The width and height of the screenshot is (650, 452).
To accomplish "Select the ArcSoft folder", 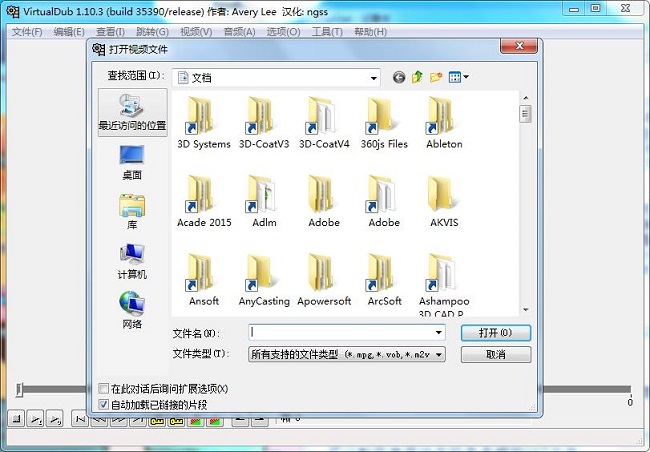I will [384, 280].
